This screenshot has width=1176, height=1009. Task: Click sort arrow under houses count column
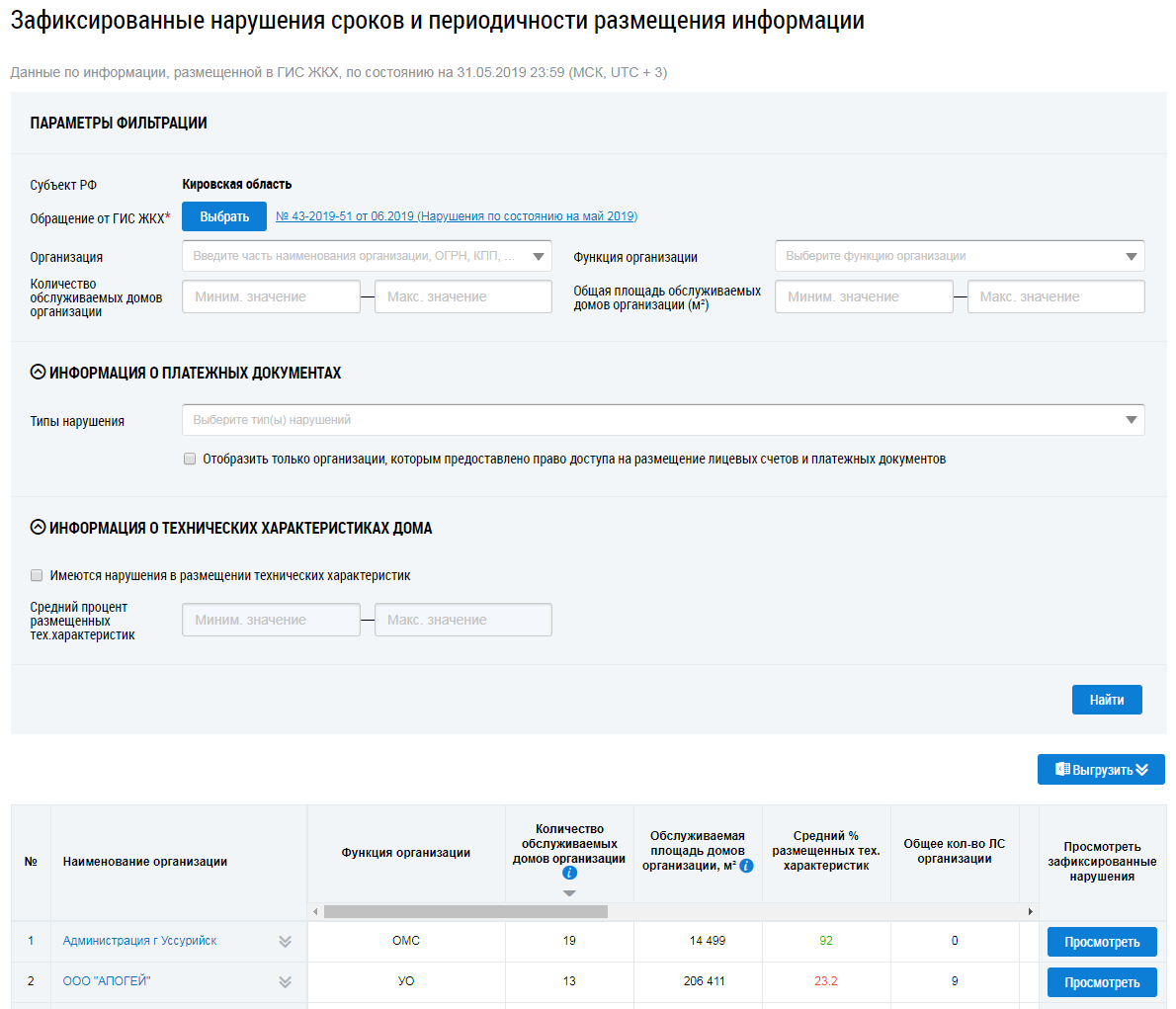pos(569,893)
